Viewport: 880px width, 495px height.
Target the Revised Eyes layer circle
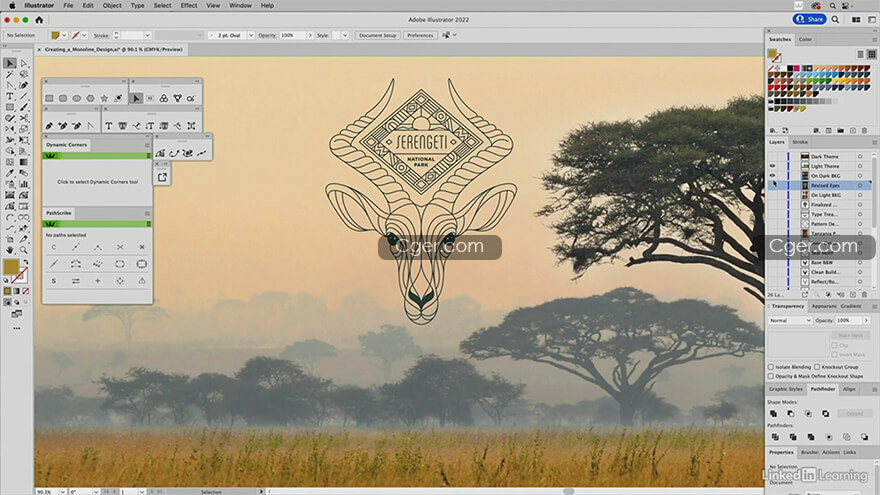[860, 185]
